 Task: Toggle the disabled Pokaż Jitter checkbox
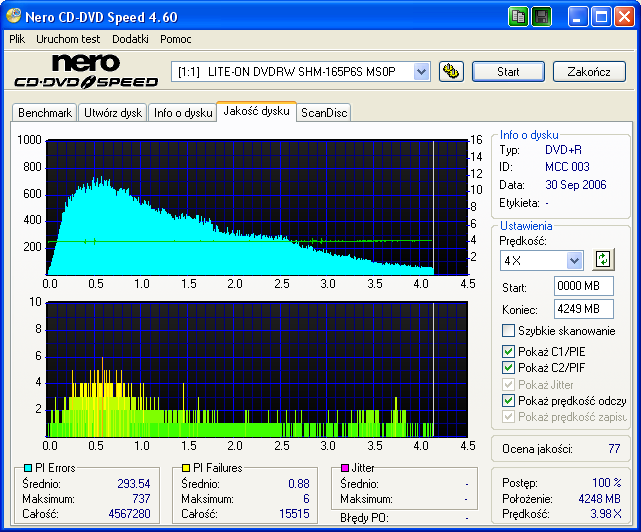508,384
